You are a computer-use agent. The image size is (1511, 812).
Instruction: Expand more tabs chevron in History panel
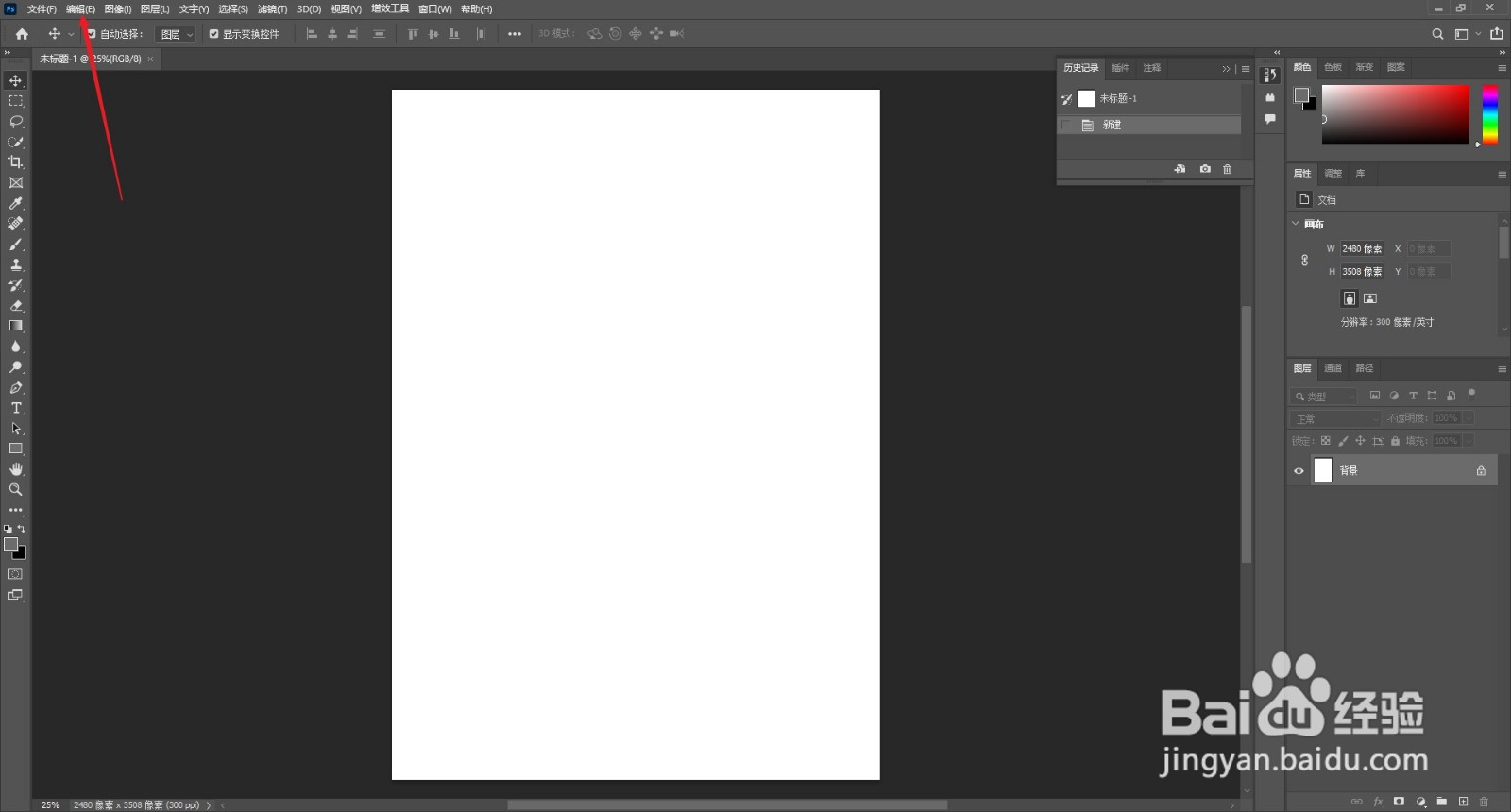click(1226, 68)
